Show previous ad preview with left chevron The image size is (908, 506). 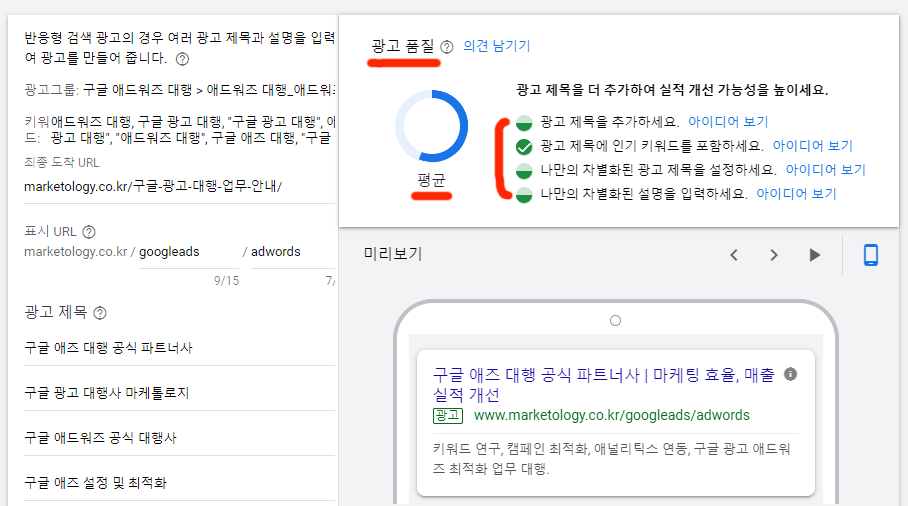pos(734,255)
